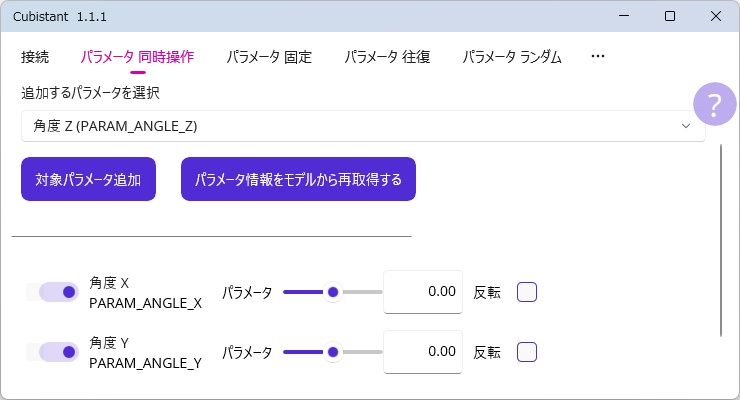
Task: Check the 反転 checkbox for PARAM_ANGLE_Y
Action: coord(527,352)
